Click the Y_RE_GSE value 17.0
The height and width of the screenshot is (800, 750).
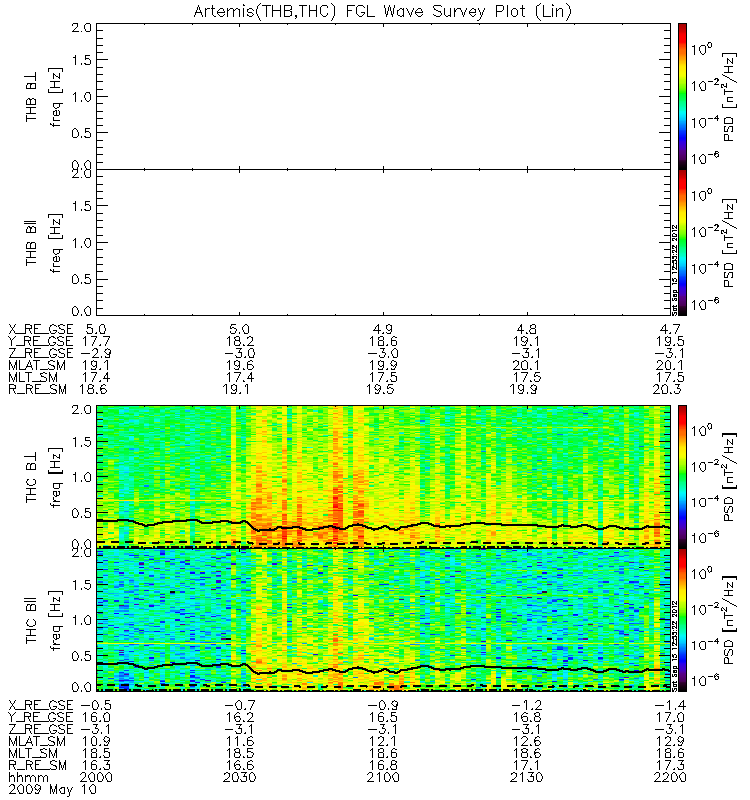pos(670,717)
